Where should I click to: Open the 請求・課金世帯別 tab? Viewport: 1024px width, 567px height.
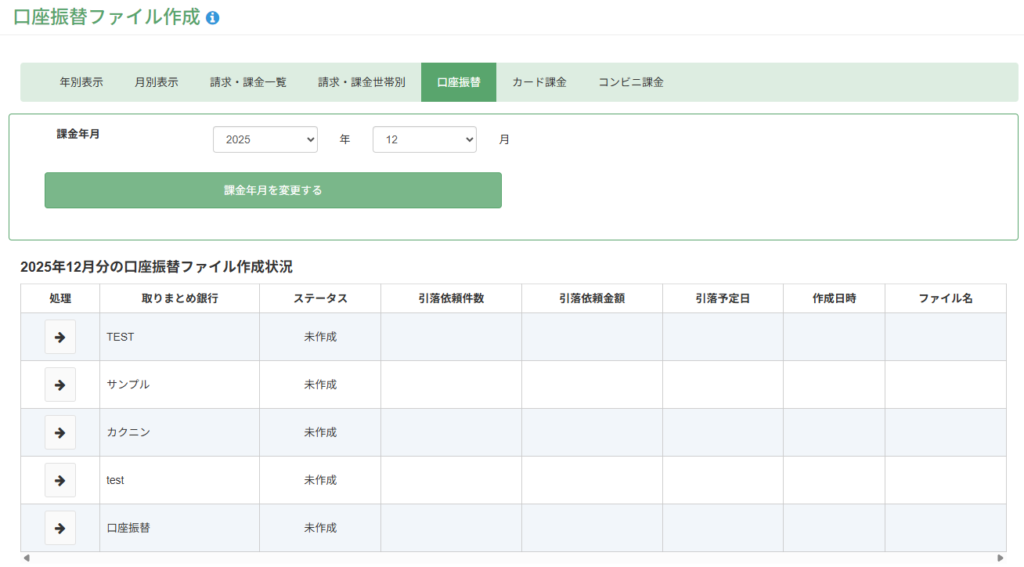click(x=362, y=82)
